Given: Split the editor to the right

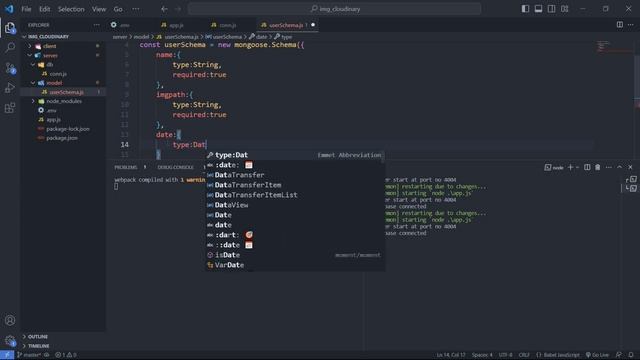Looking at the screenshot, I should click(x=620, y=25).
